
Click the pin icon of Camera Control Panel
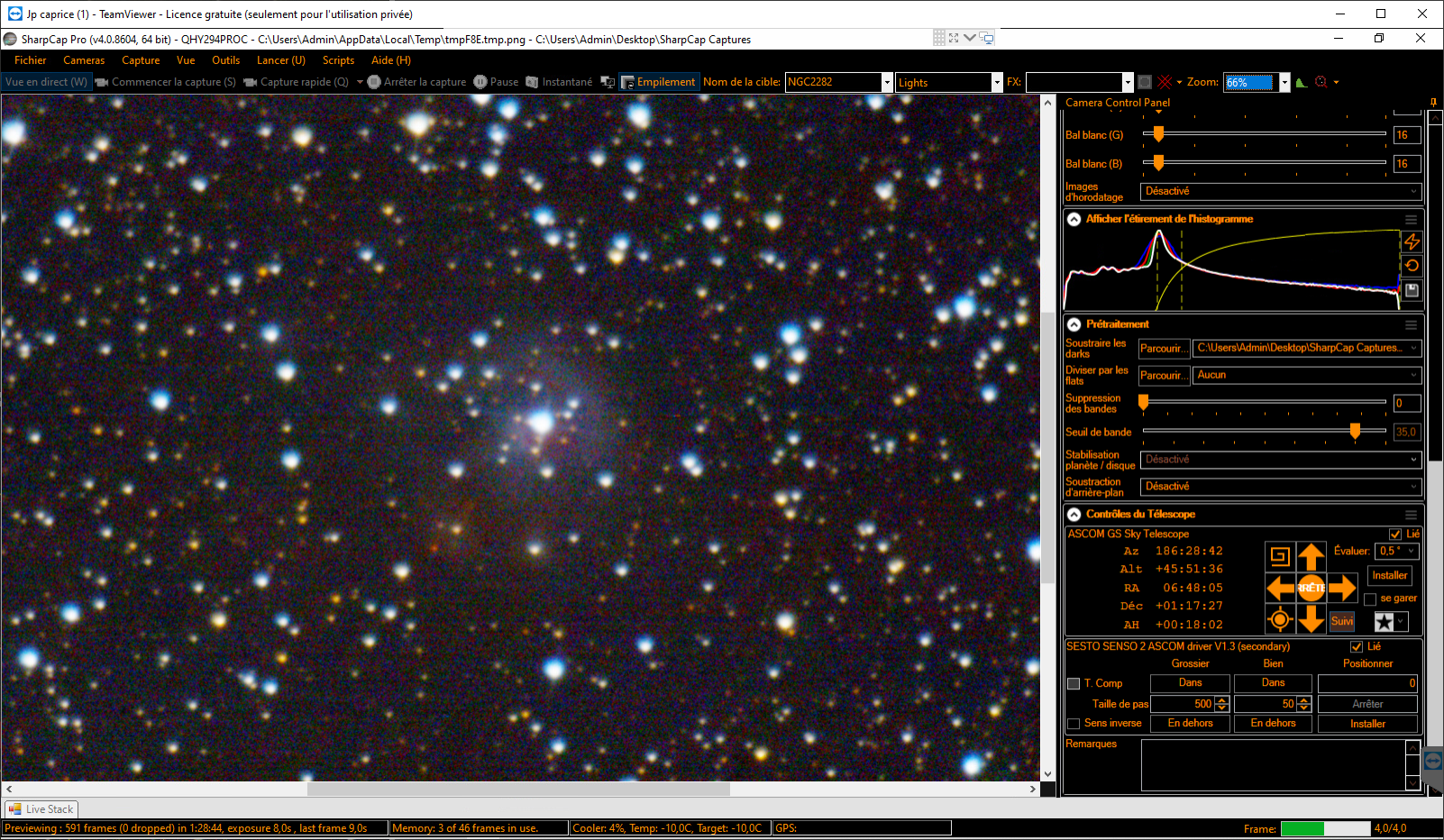[1433, 102]
